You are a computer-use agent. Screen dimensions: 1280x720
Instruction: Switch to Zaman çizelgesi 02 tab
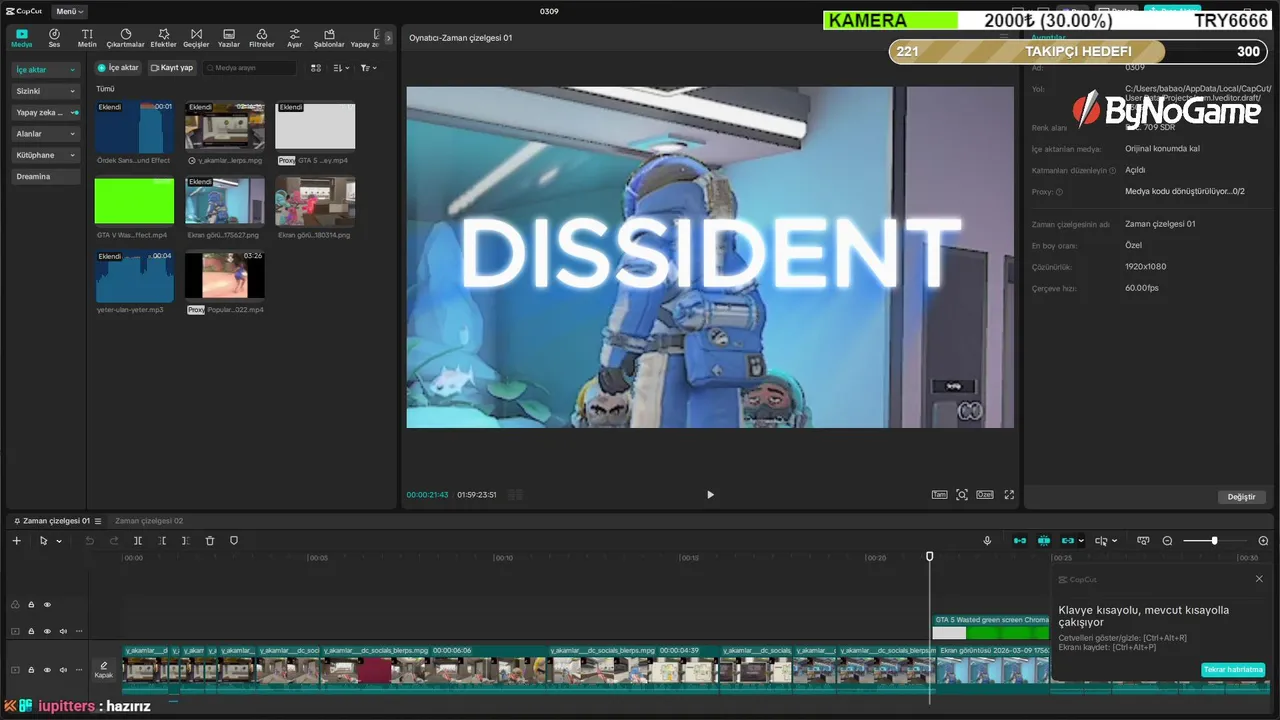point(149,521)
